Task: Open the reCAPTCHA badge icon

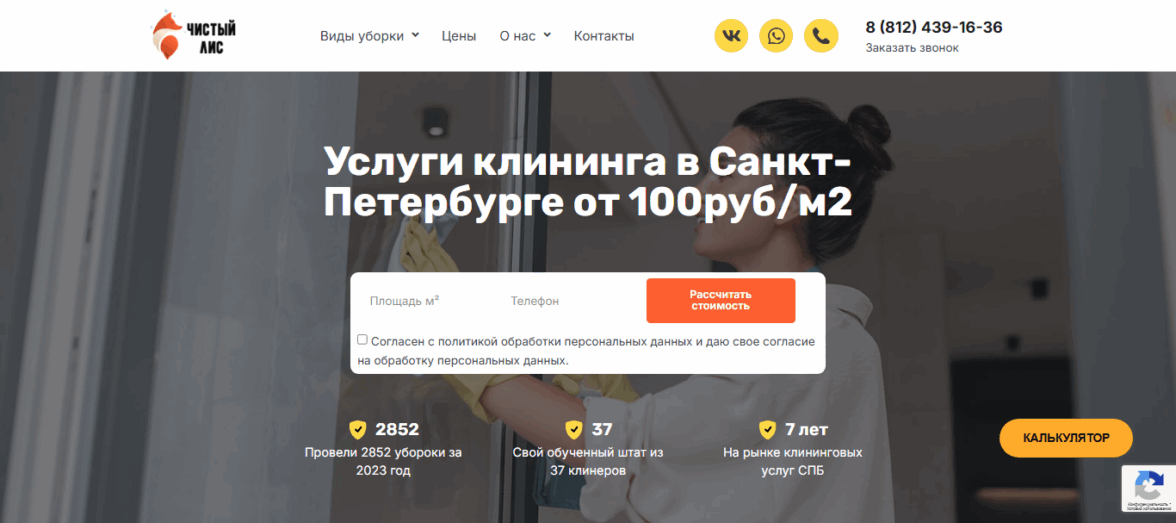Action: point(1148,489)
